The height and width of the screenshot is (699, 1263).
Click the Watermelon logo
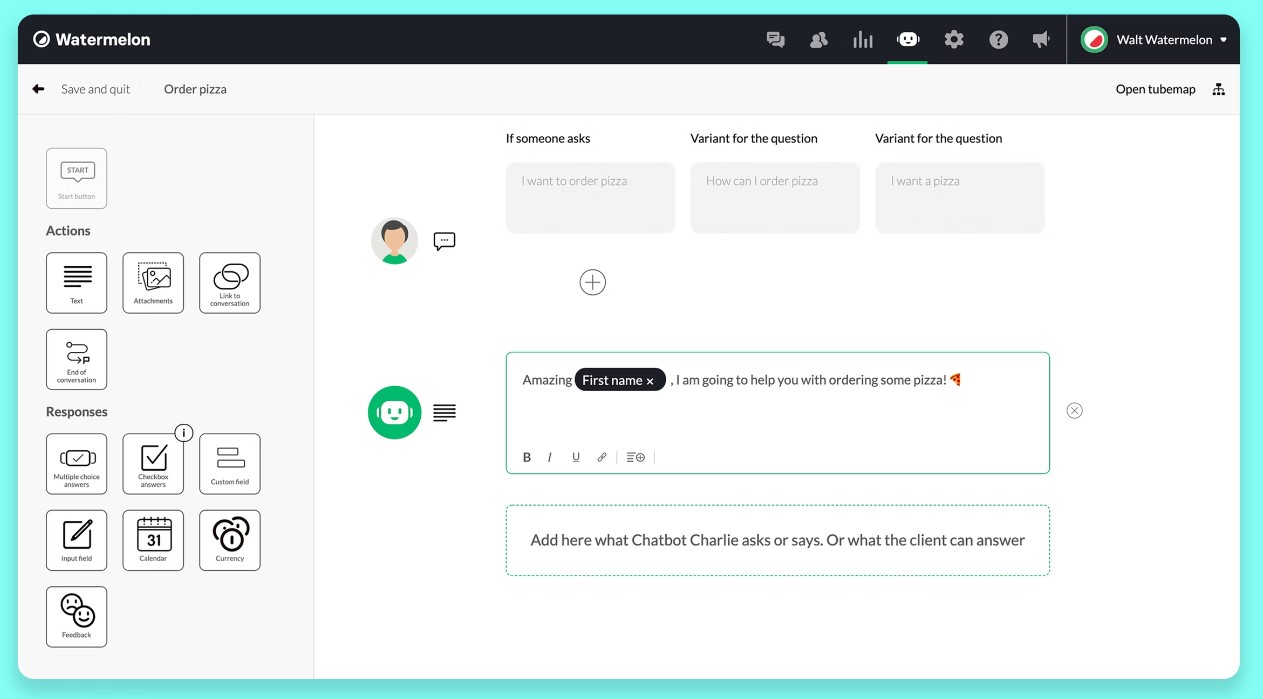coord(92,40)
